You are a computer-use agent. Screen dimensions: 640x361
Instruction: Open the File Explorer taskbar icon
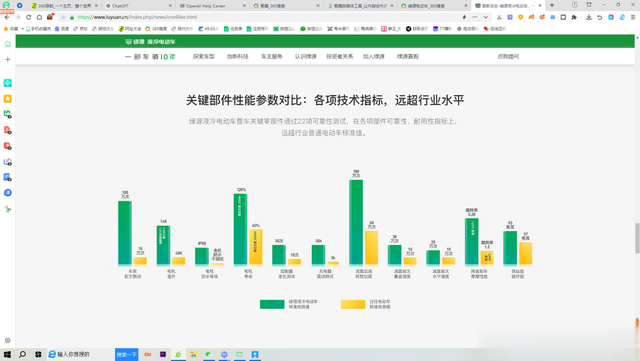193,354
